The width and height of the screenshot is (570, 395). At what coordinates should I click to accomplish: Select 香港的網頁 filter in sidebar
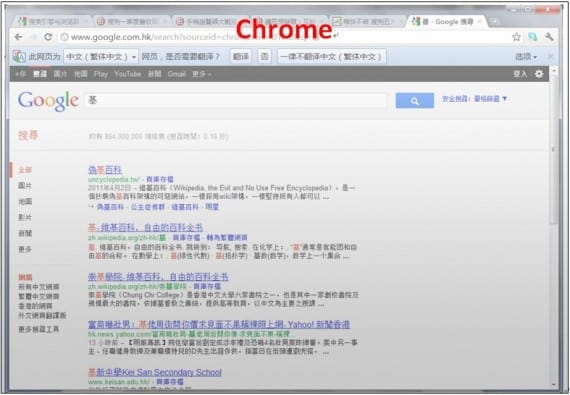click(x=35, y=306)
